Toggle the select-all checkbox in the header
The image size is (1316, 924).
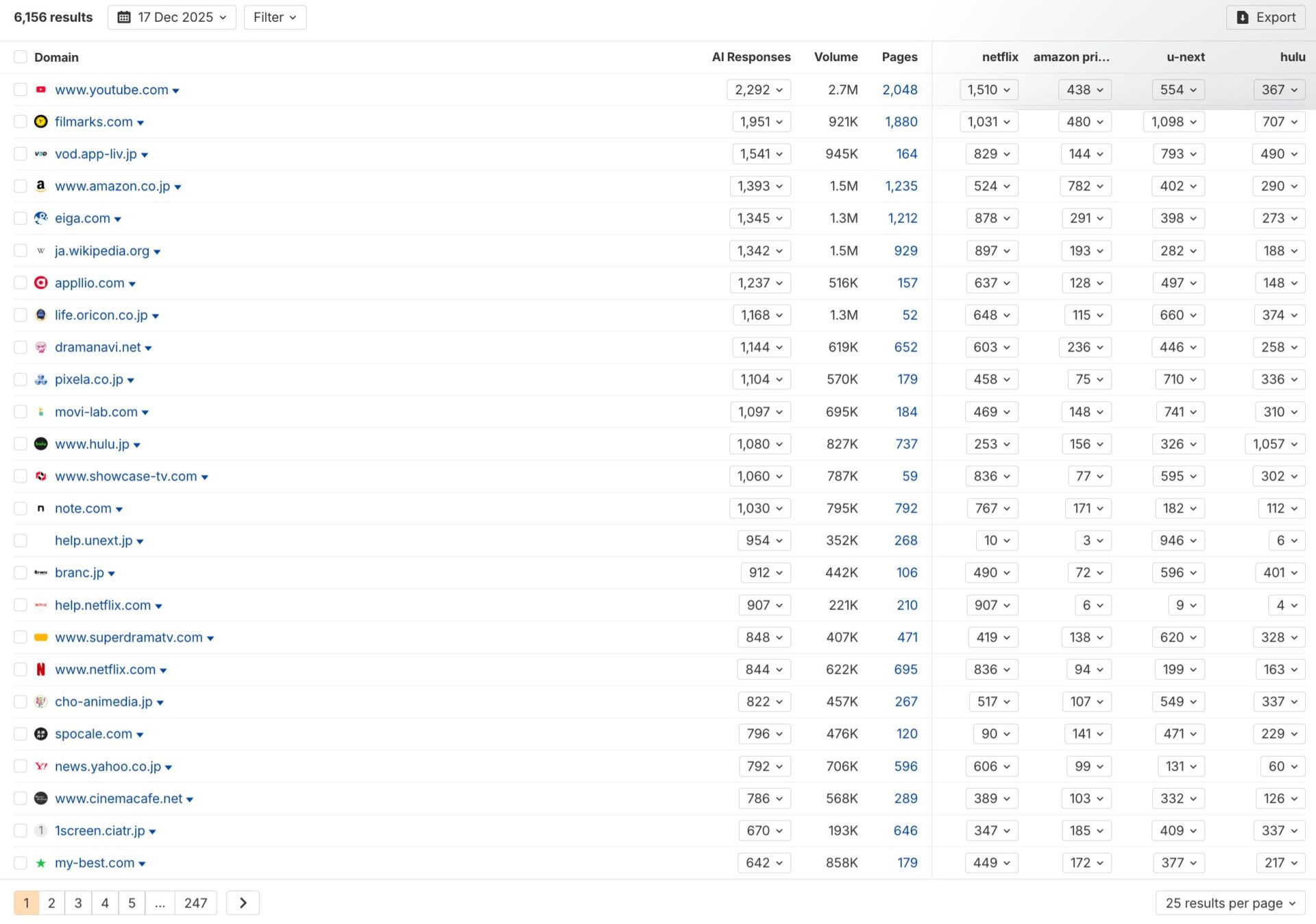(20, 57)
